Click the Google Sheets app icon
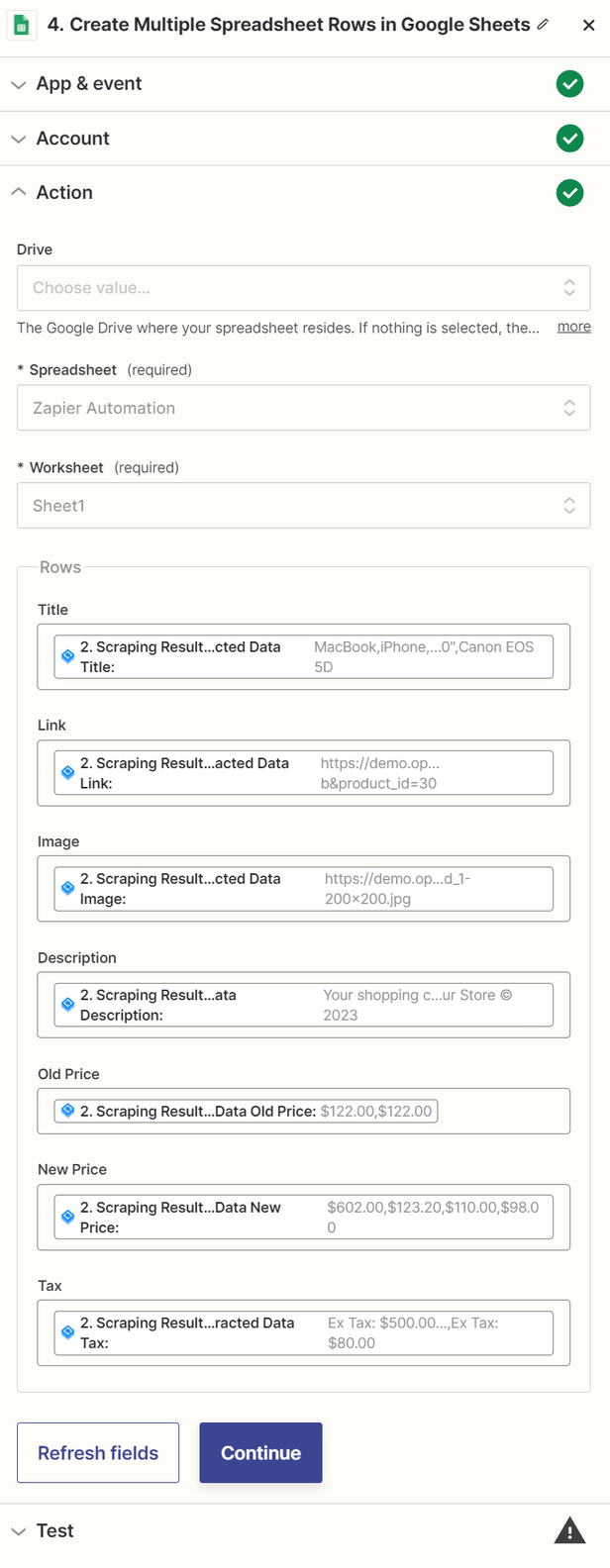This screenshot has width=610, height=1568. pos(22,25)
